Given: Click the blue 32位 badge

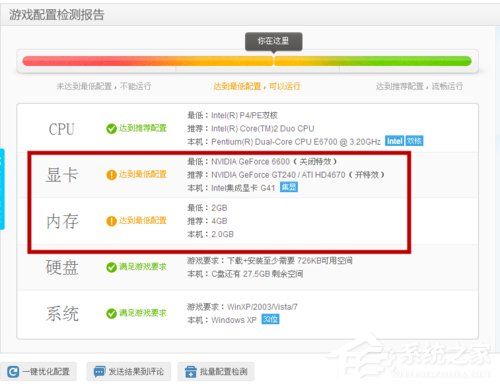Looking at the screenshot, I should pyautogui.click(x=270, y=319).
